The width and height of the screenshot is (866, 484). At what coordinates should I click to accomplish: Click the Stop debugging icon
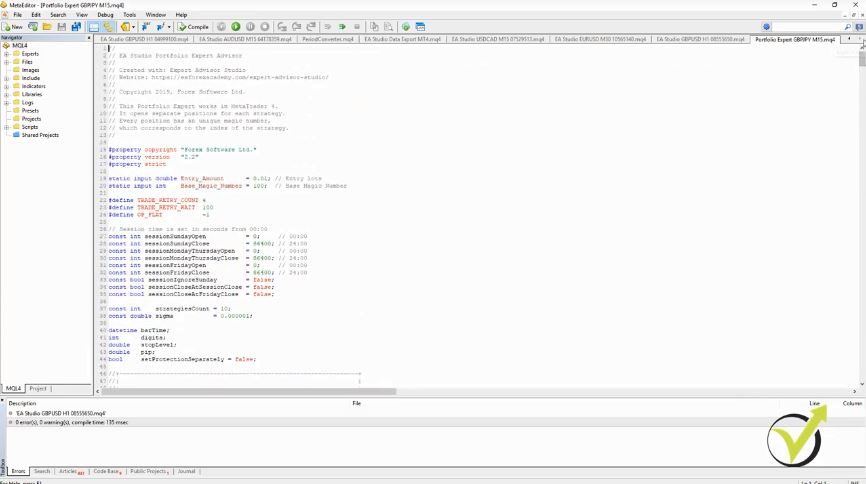click(264, 27)
